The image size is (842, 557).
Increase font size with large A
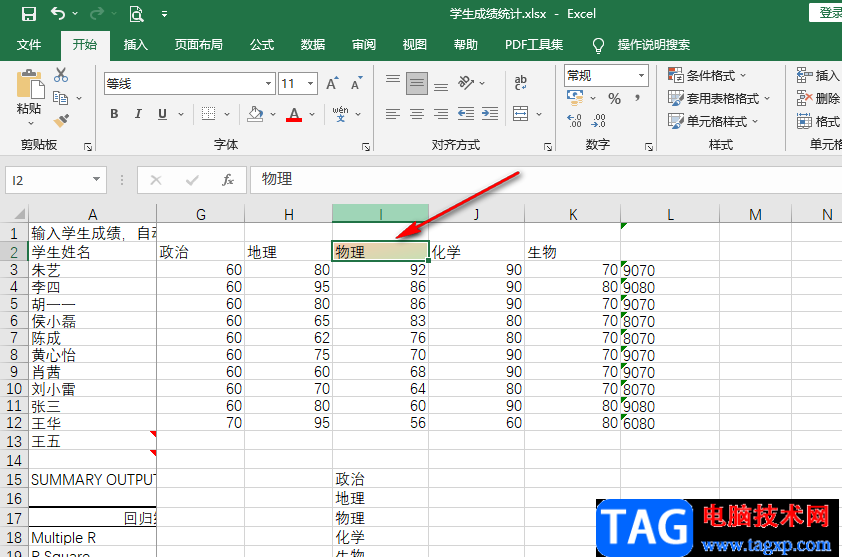coord(332,84)
